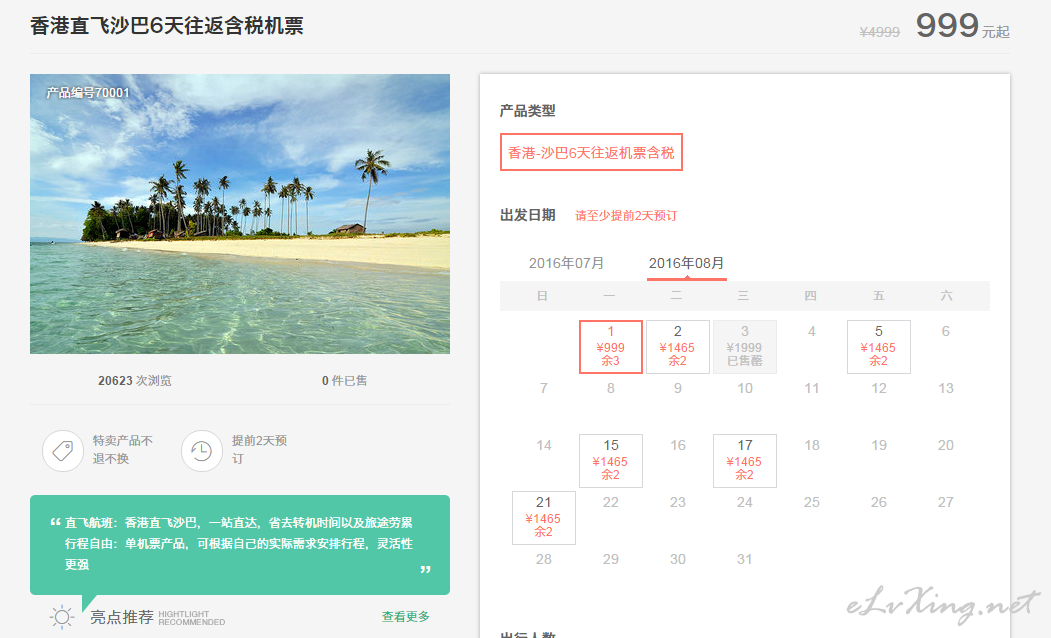This screenshot has width=1051, height=638.
Task: Click the notice 请至少提前2天预订
Action: click(626, 216)
